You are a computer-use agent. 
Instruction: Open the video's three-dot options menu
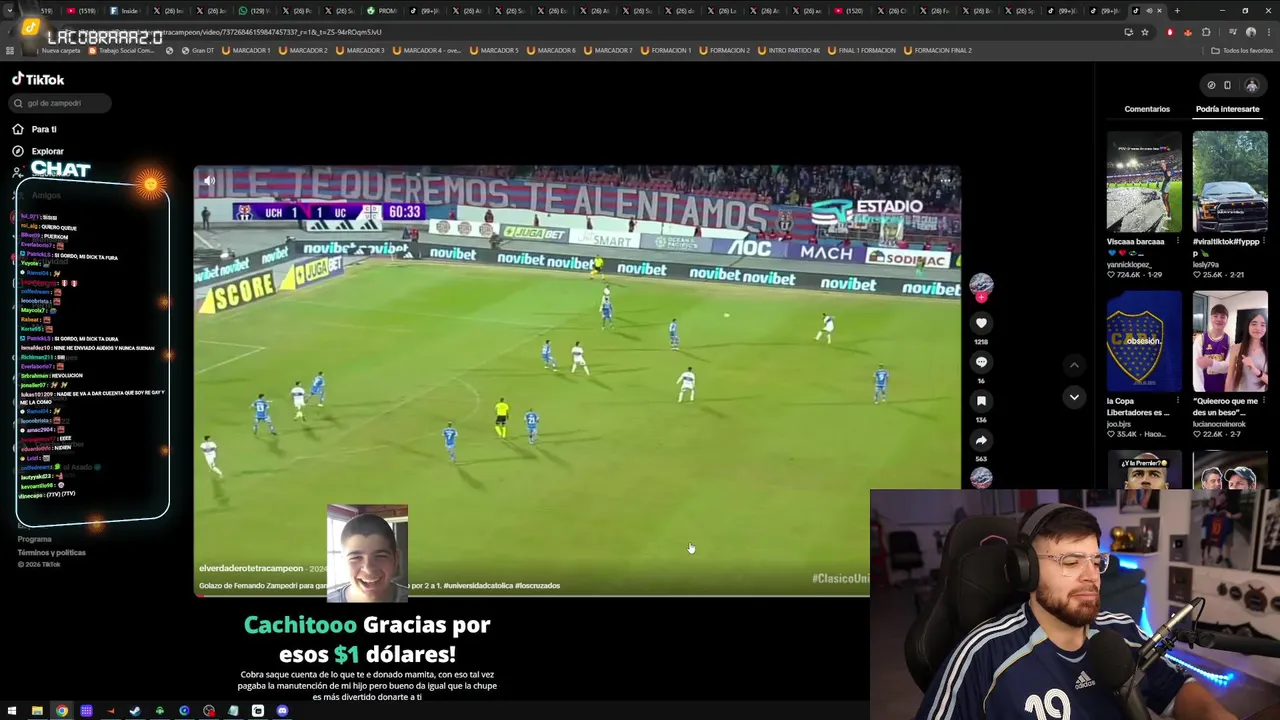pyautogui.click(x=945, y=181)
